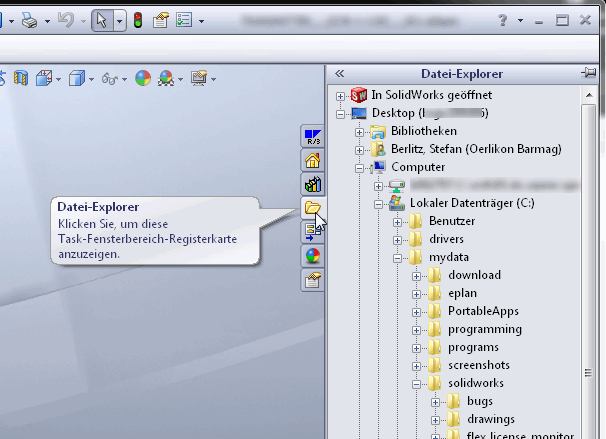Pin the Datei-Explorer panel

pos(588,72)
